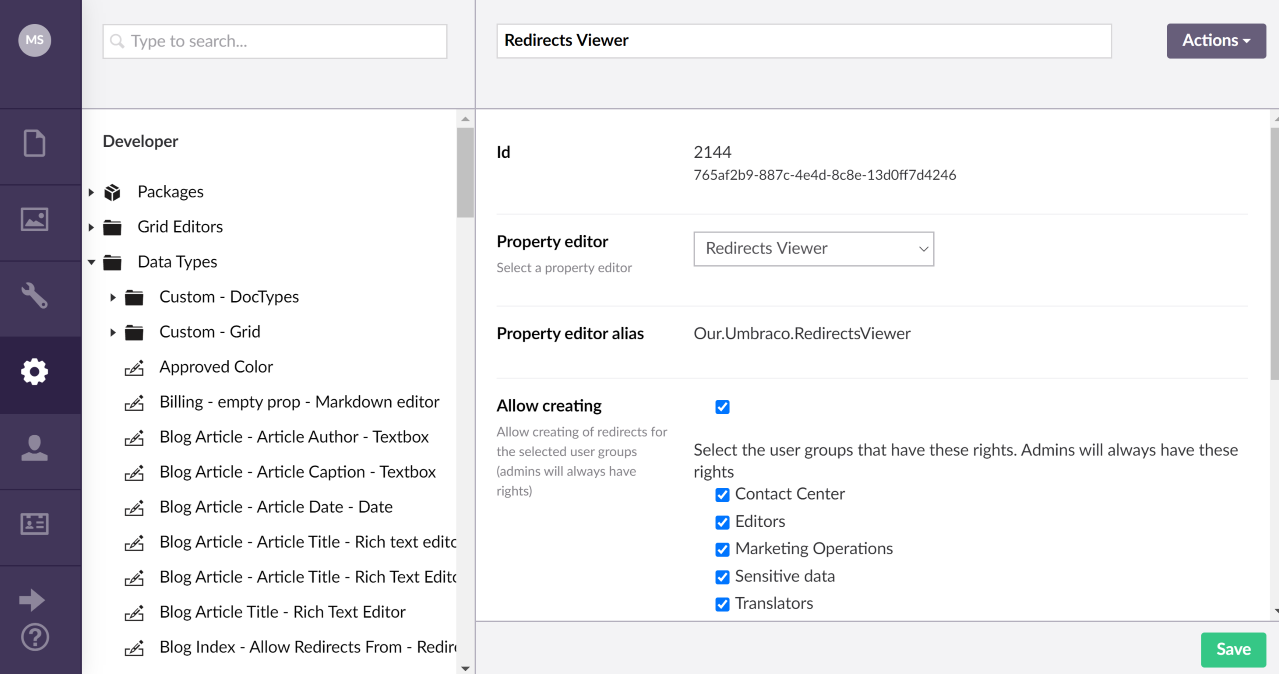Viewport: 1279px width, 674px height.
Task: Select Blog Article - Article Date - Date
Action: (x=276, y=507)
